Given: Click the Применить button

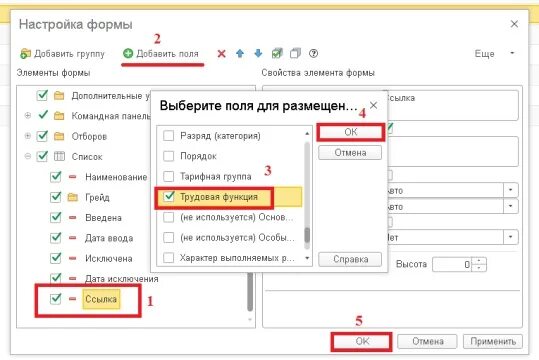Looking at the screenshot, I should click(x=493, y=341).
